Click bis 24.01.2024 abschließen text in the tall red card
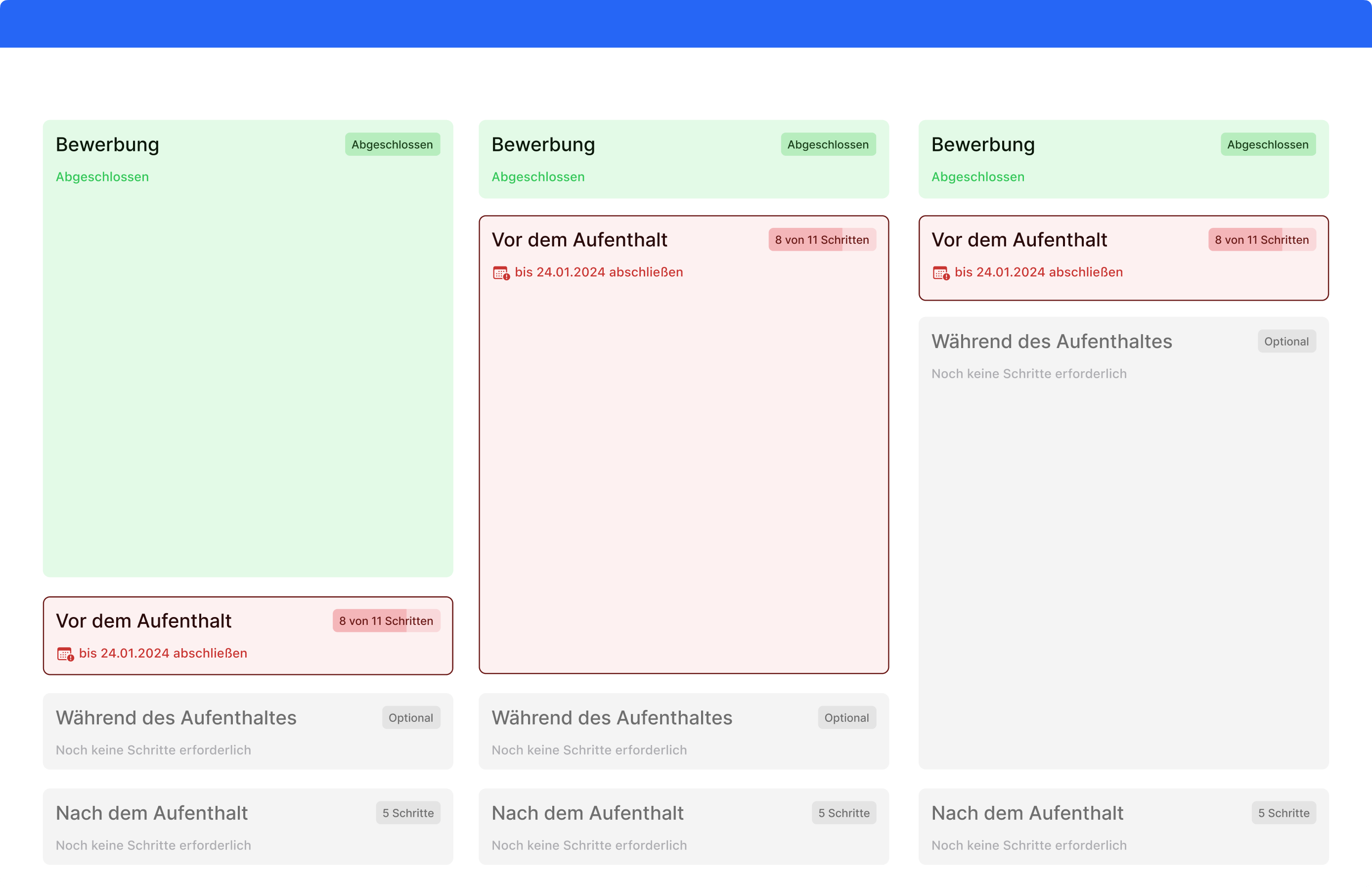Screen dimensions: 1372x887 (598, 272)
